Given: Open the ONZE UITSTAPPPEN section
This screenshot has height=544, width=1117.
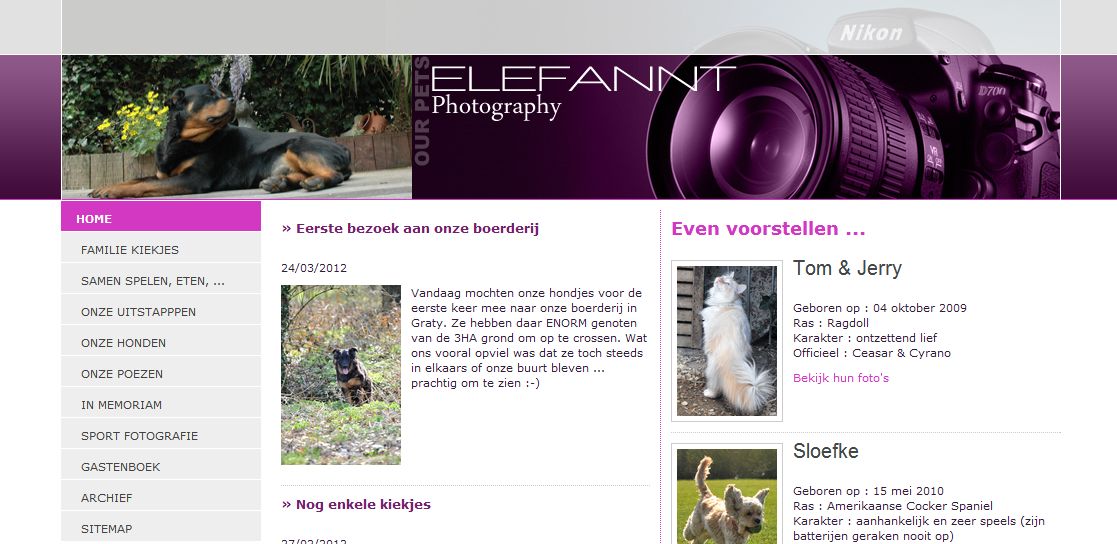Looking at the screenshot, I should (161, 312).
